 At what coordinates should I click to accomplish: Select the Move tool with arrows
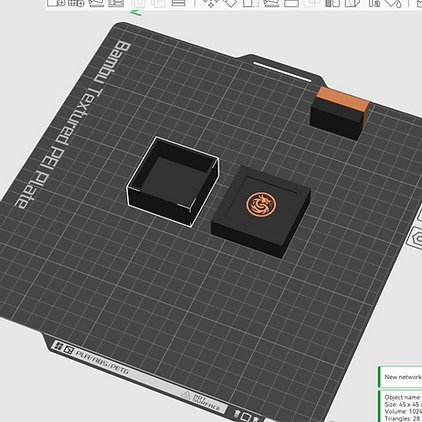(211, 3)
